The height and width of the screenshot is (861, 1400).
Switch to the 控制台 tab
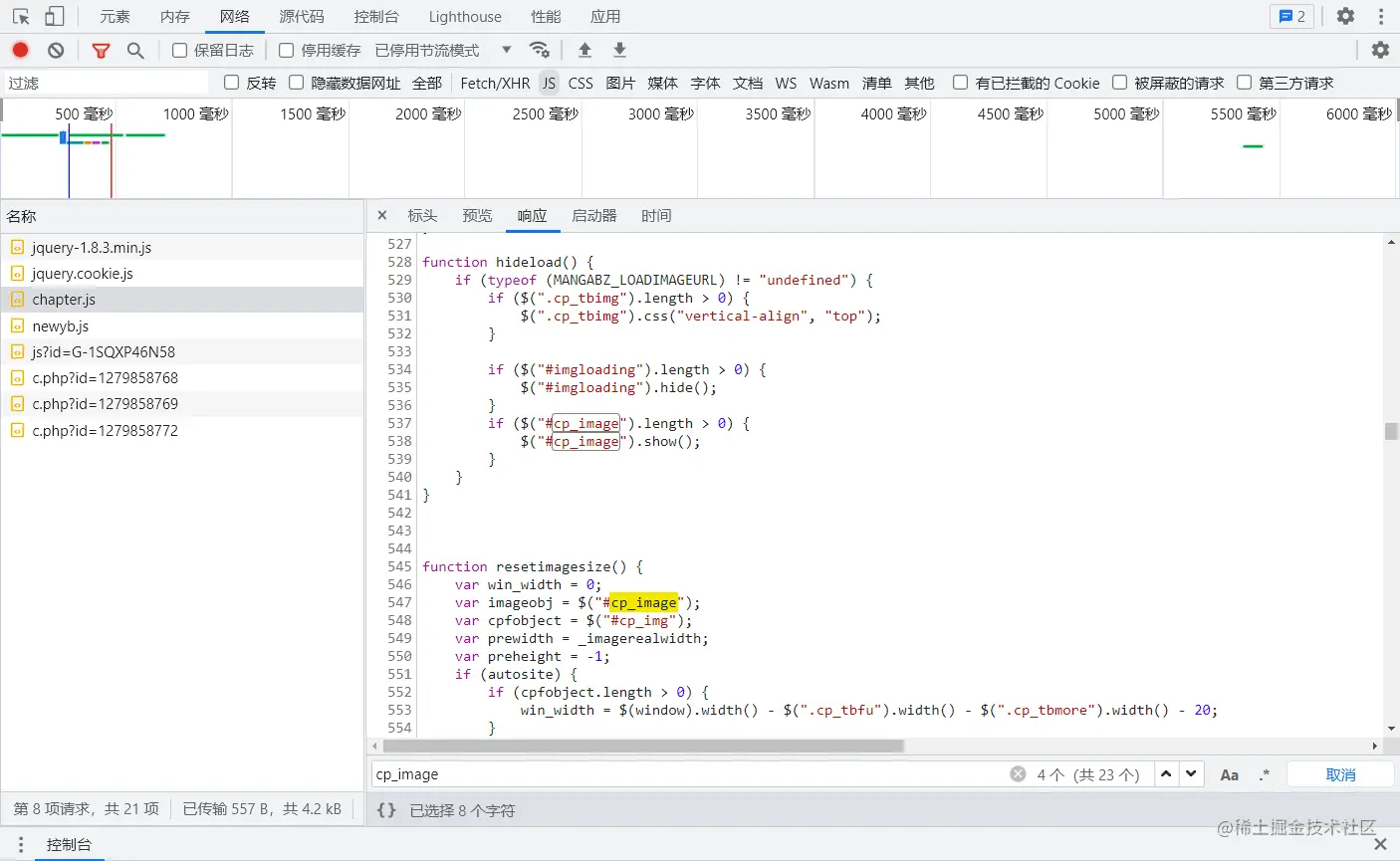pyautogui.click(x=375, y=17)
